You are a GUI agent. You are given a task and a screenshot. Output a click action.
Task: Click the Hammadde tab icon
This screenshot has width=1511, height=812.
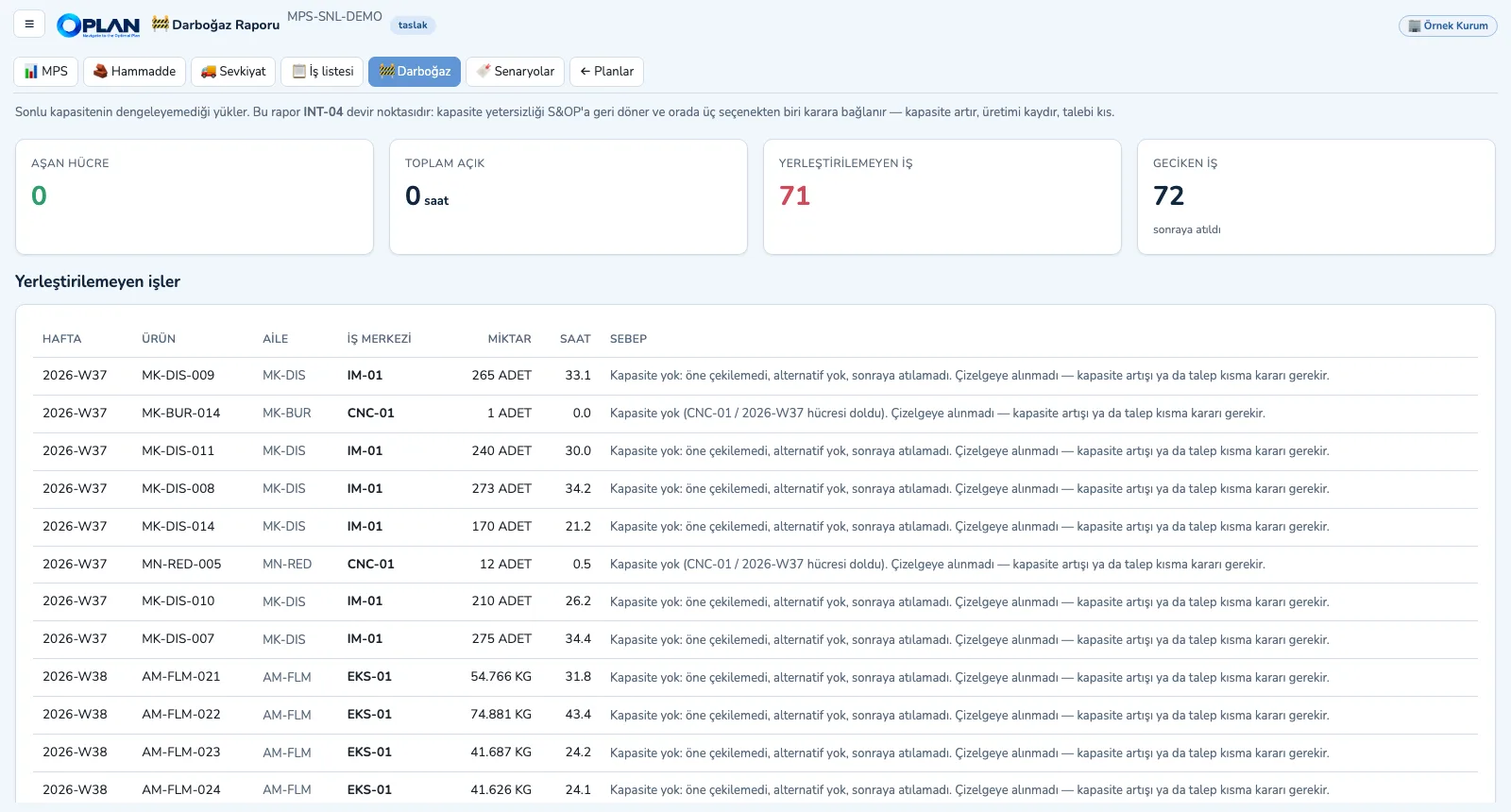click(x=100, y=72)
